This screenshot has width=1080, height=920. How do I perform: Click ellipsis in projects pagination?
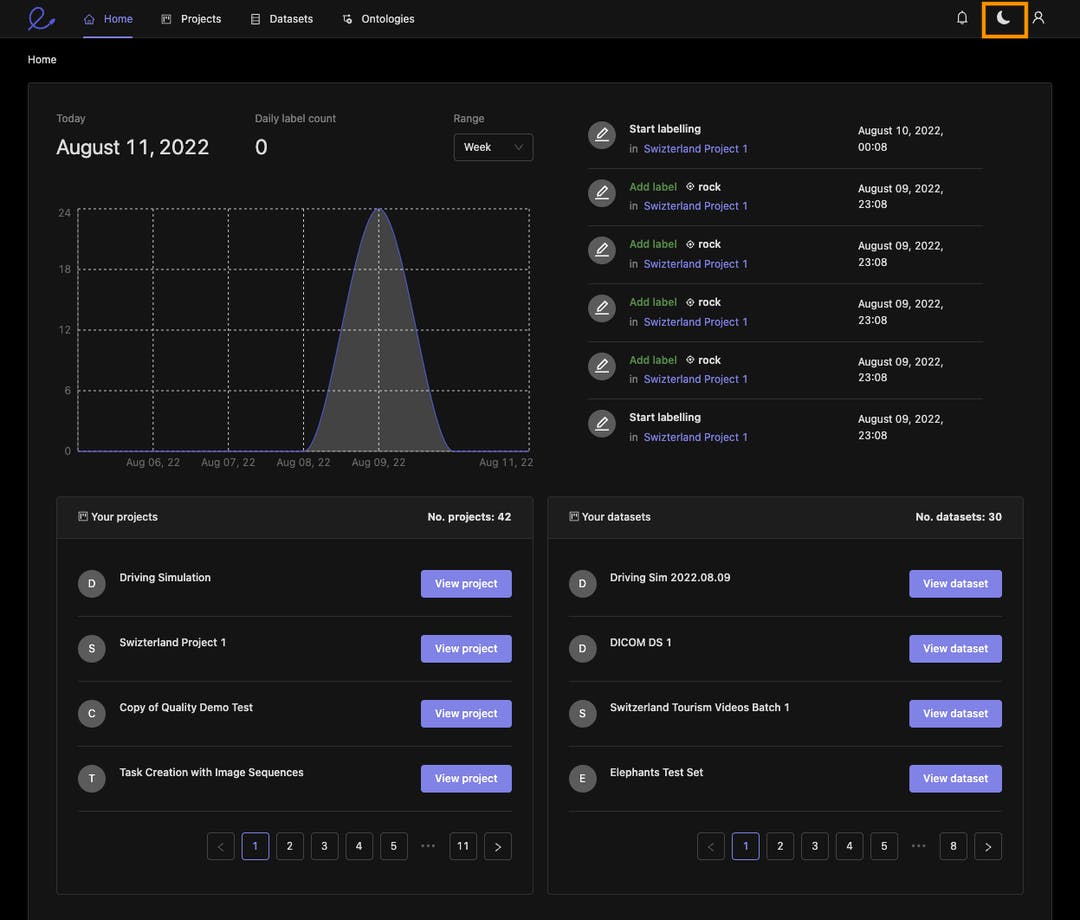(428, 846)
